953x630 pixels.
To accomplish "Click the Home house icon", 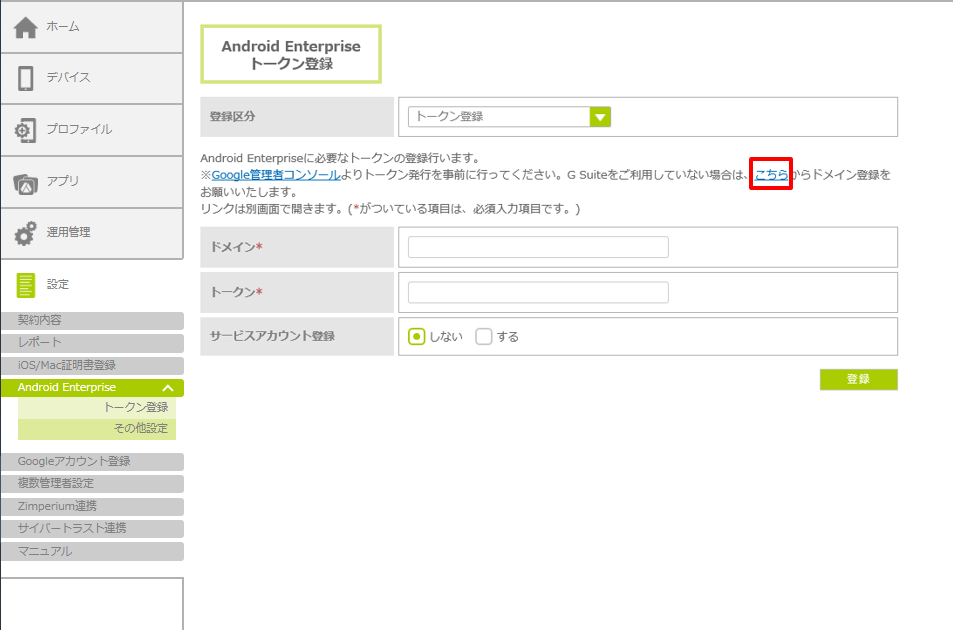I will tap(26, 27).
